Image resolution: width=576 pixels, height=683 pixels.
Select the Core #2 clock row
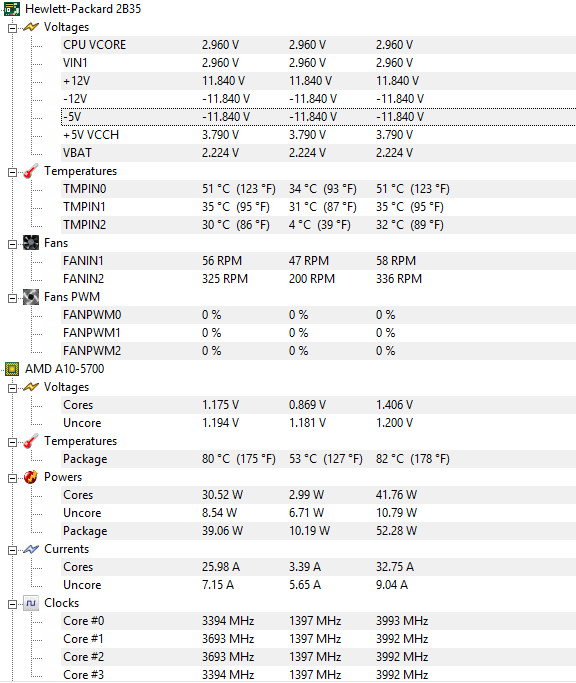point(318,657)
